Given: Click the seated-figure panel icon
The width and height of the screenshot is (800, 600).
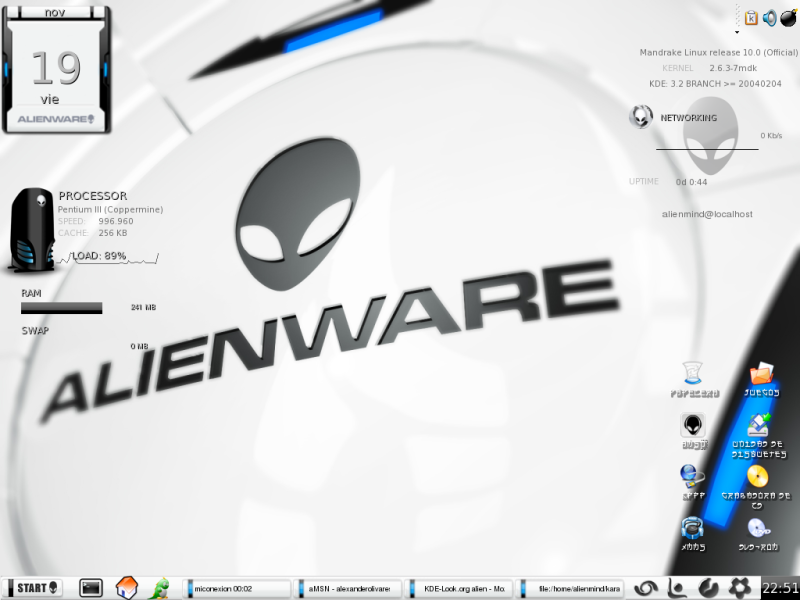Looking at the screenshot, I should tap(677, 588).
